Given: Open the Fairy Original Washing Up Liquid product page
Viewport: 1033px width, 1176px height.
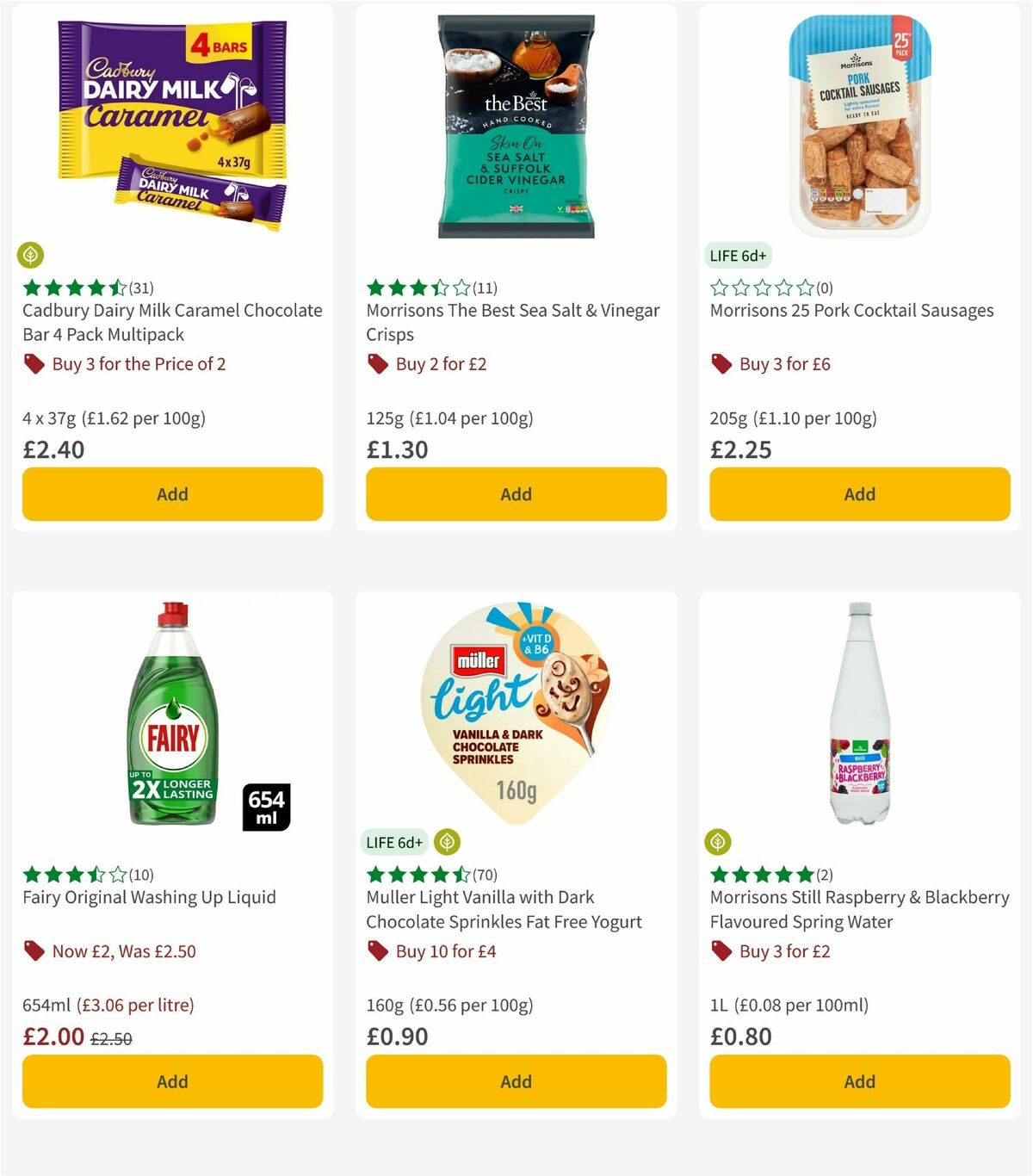Looking at the screenshot, I should click(x=148, y=897).
